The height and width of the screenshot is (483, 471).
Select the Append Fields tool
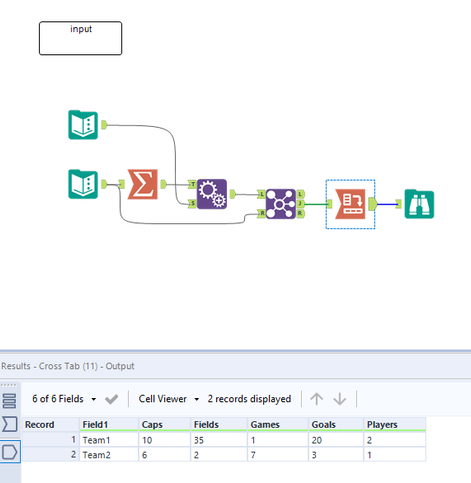(x=212, y=194)
